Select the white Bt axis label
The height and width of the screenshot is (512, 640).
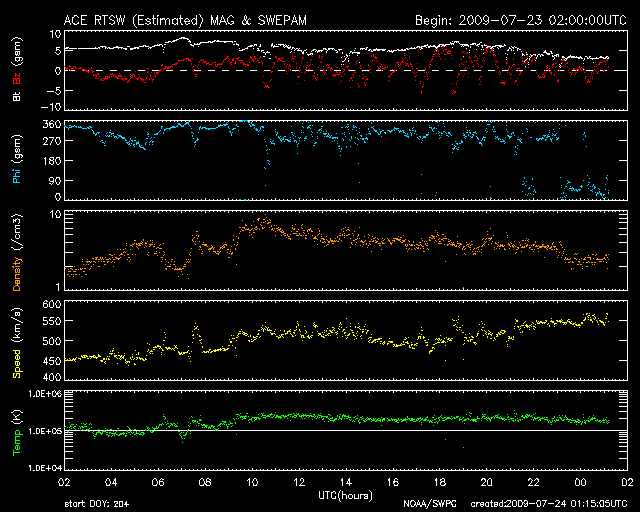[x=14, y=96]
